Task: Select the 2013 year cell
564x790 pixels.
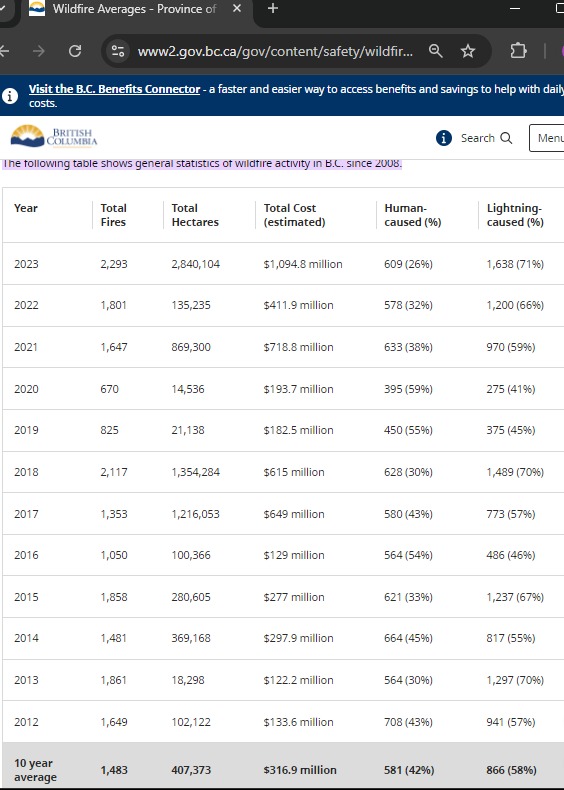Action: pyautogui.click(x=26, y=680)
